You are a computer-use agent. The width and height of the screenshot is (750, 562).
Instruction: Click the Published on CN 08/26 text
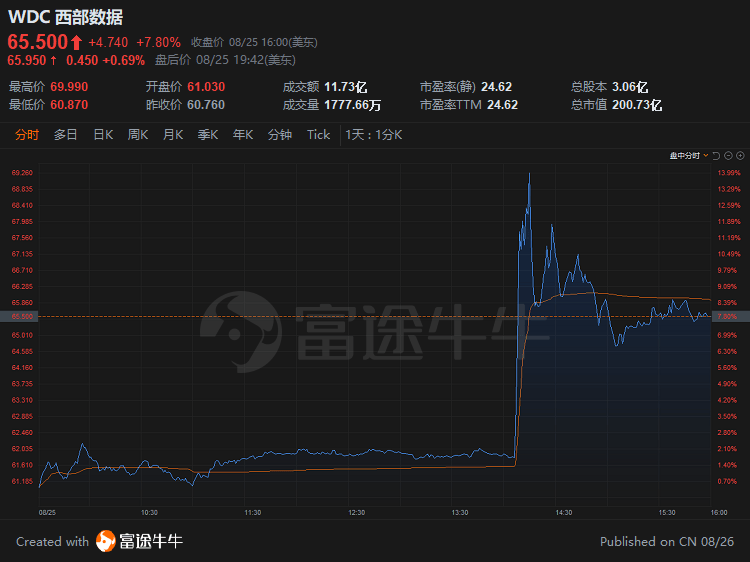[x=667, y=541]
